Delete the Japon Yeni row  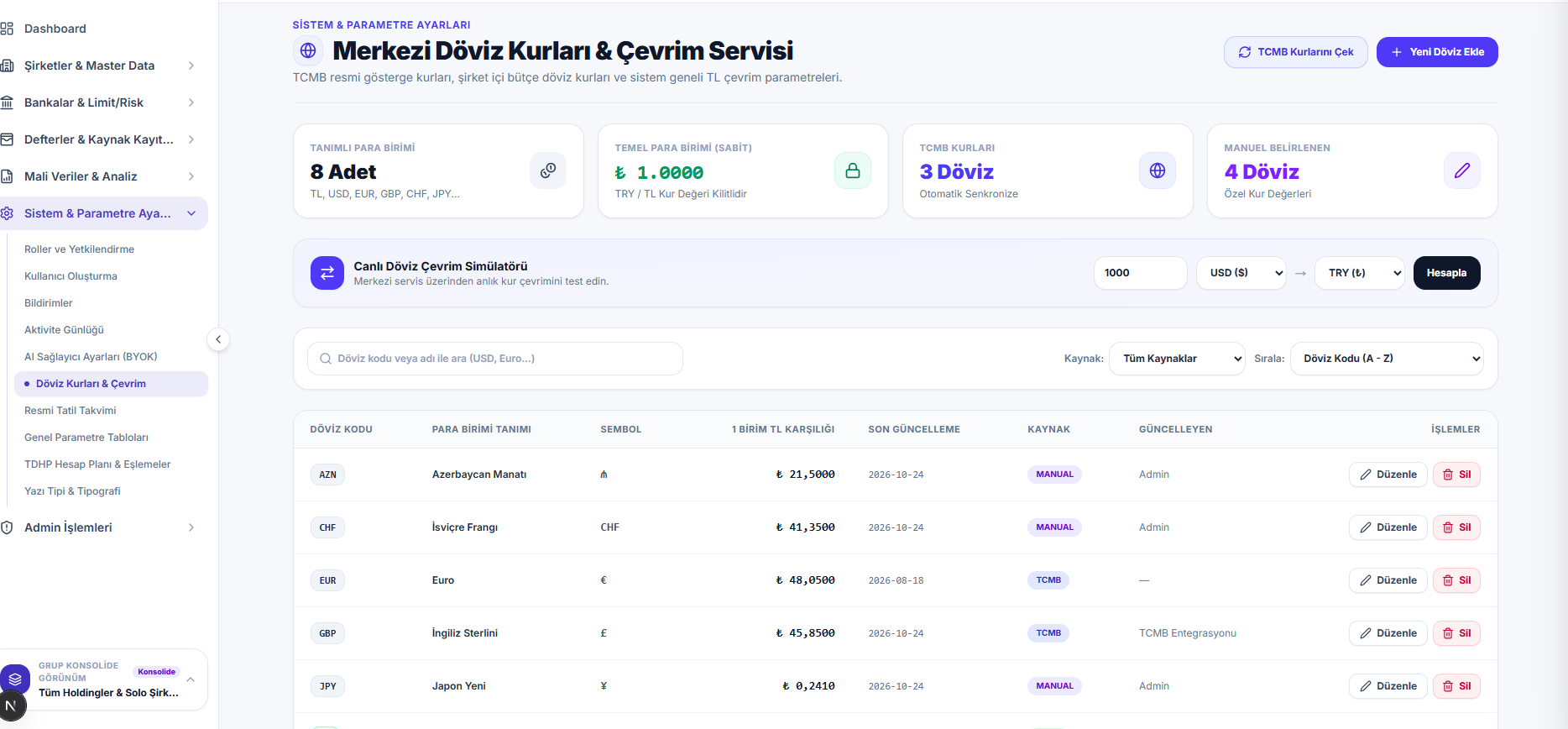tap(1456, 686)
